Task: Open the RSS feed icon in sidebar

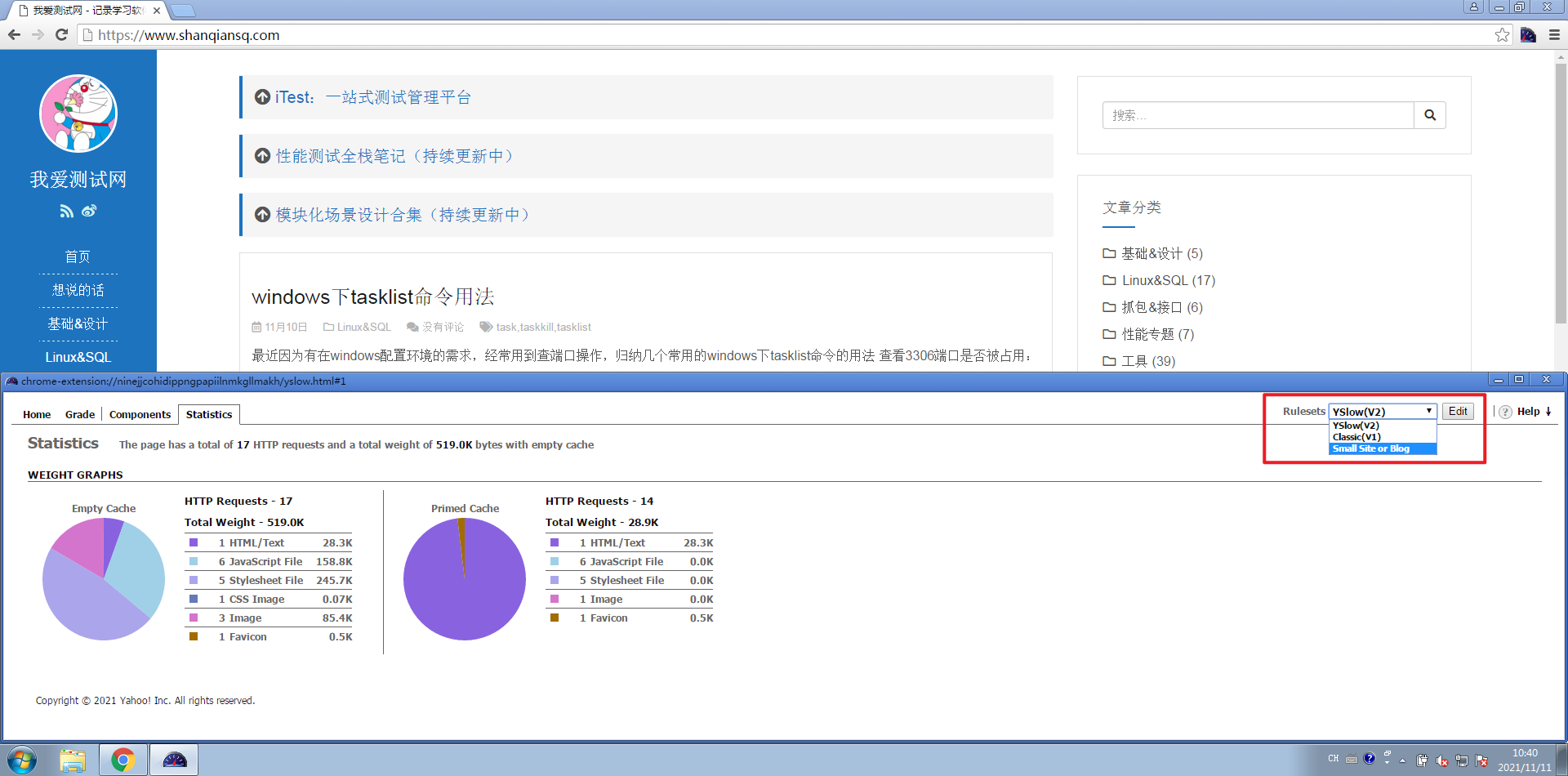Action: 67,211
